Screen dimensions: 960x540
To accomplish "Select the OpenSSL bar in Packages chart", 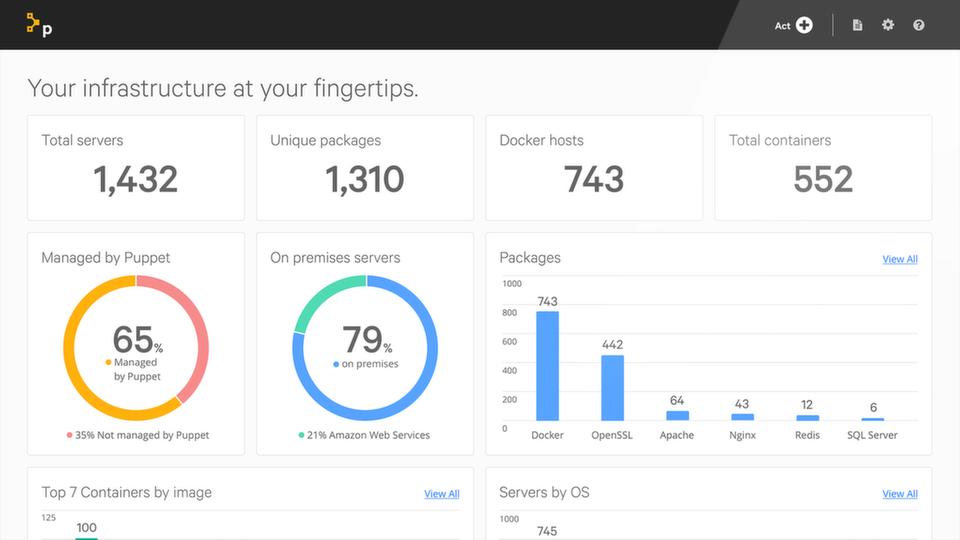I will [612, 388].
